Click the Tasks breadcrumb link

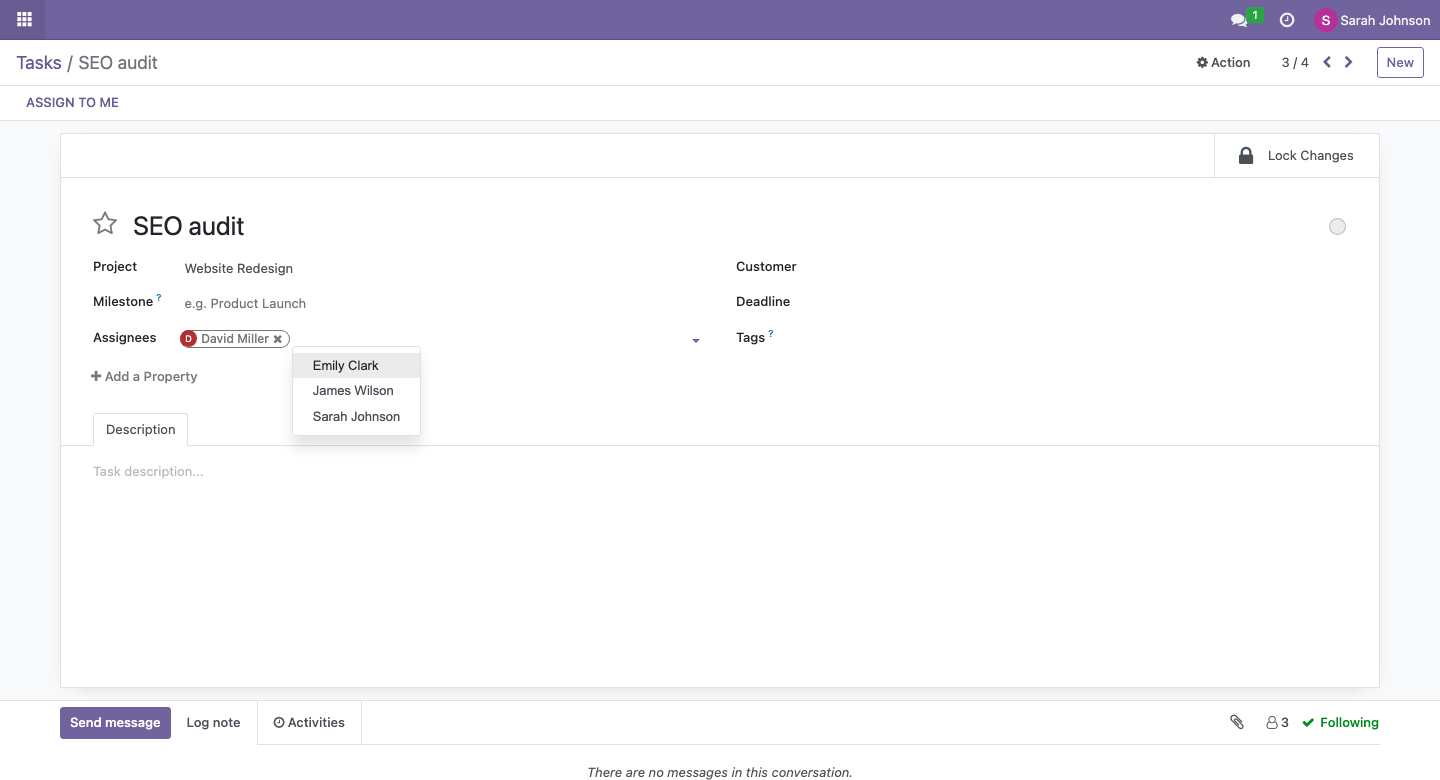pos(39,62)
